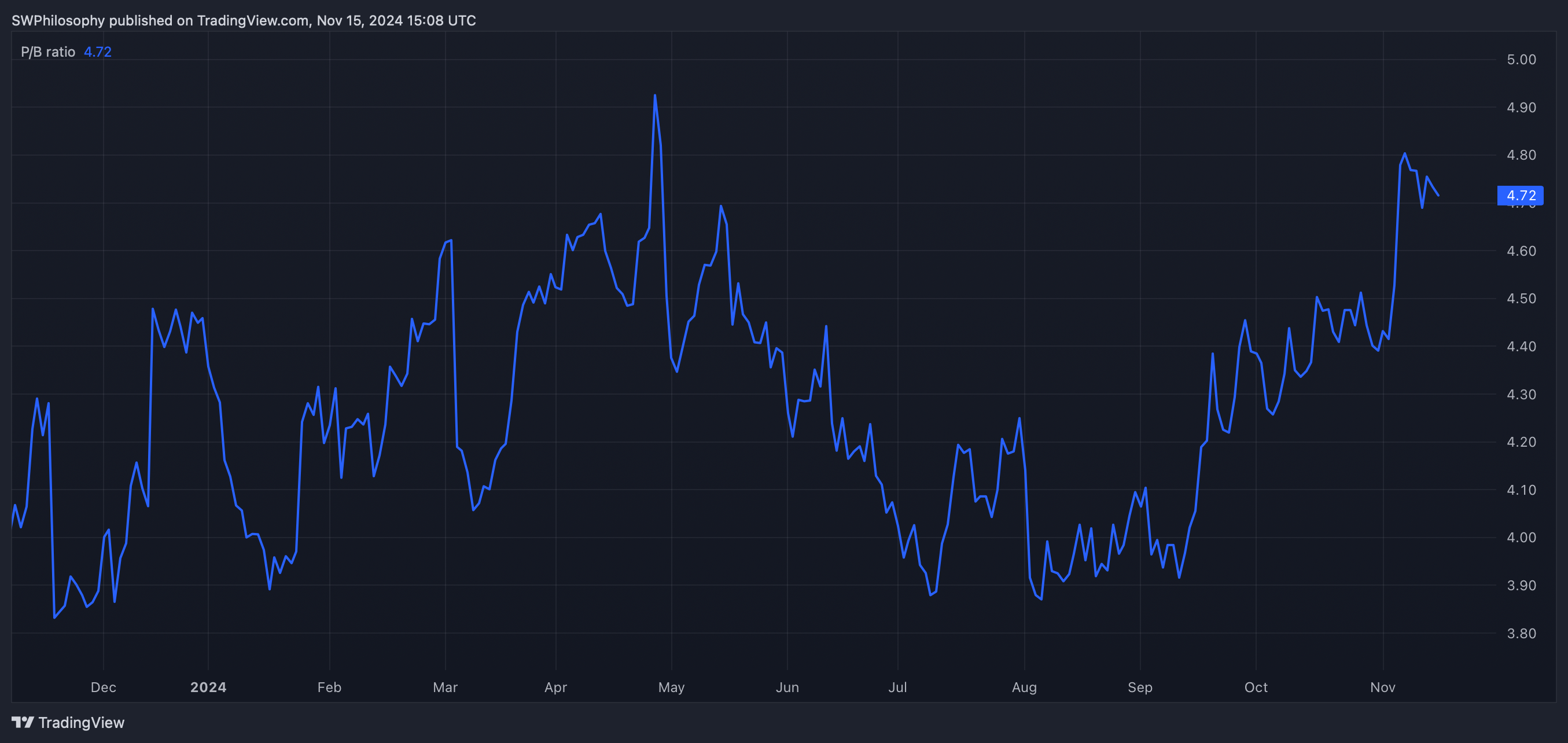Screen dimensions: 1568x743
Task: Click the published-by header text
Action: (x=244, y=20)
